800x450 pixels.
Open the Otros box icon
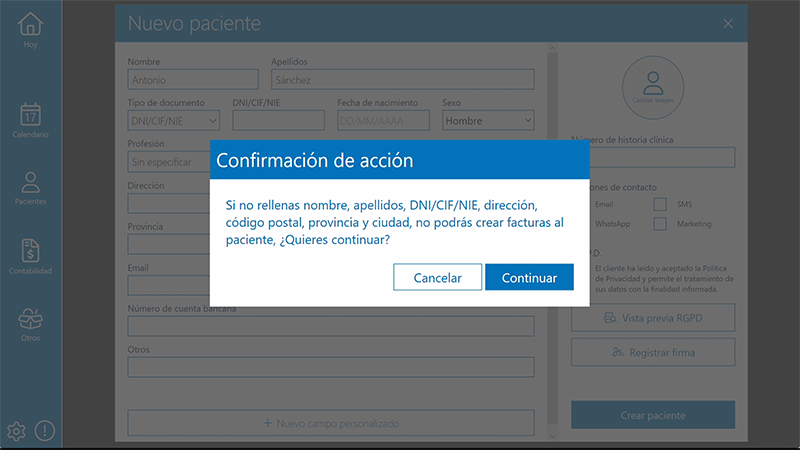30,324
